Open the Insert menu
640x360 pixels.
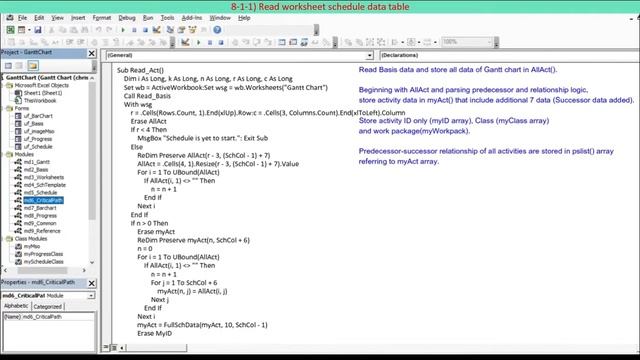[x=78, y=18]
